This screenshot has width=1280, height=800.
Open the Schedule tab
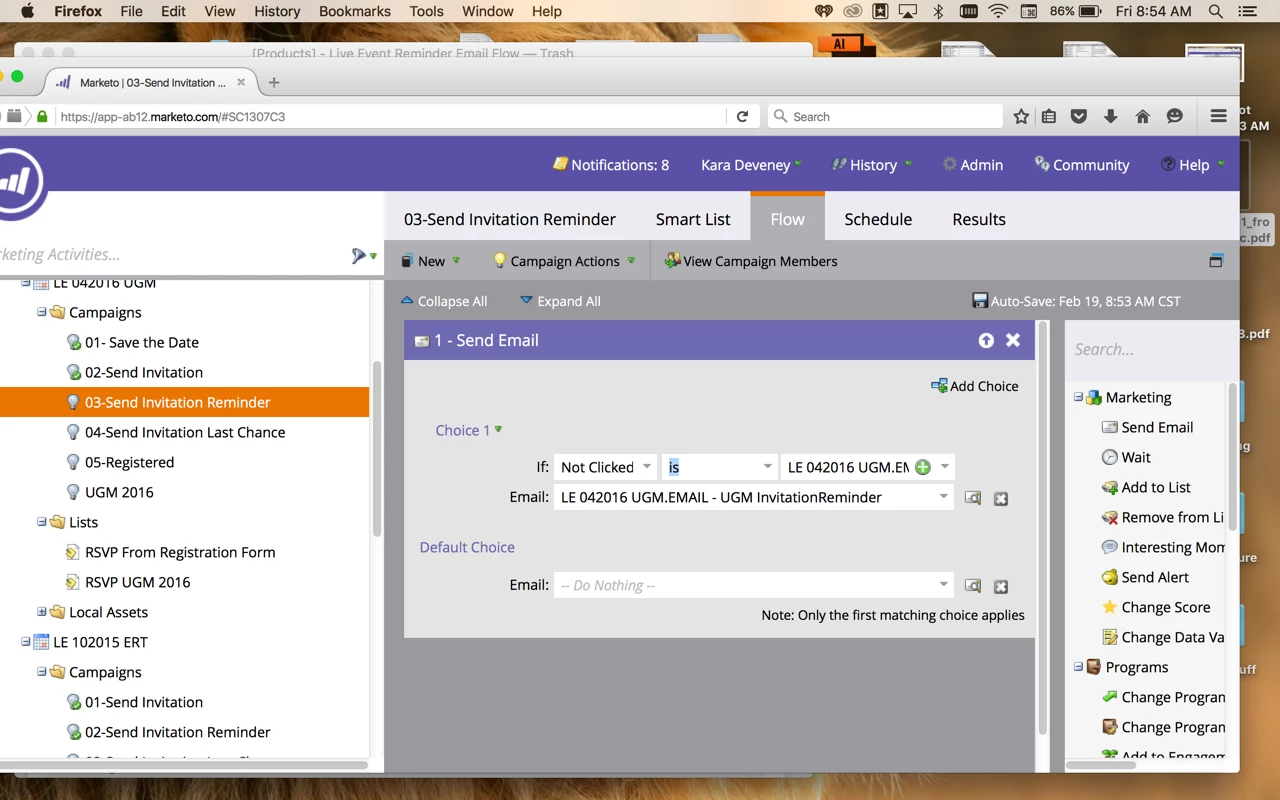pyautogui.click(x=878, y=219)
